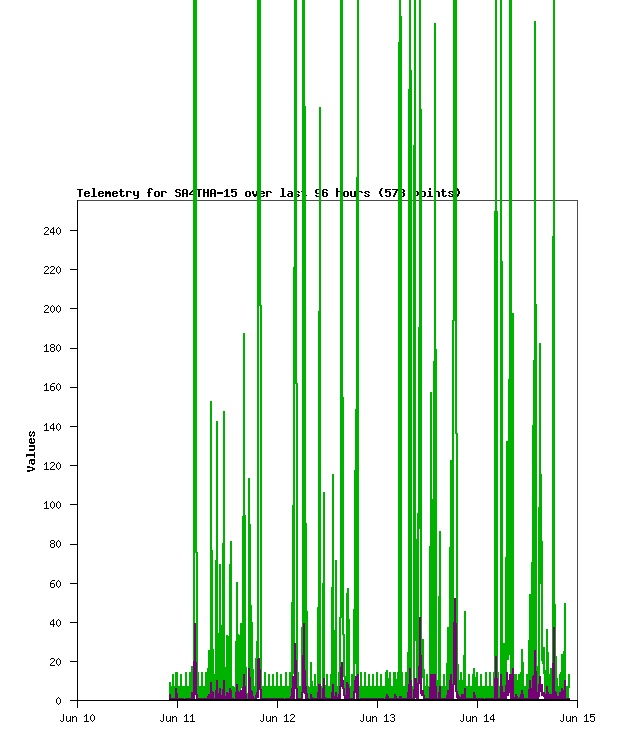The image size is (618, 741).
Task: Select the Jun 10 x-axis date label
Action: point(78,717)
